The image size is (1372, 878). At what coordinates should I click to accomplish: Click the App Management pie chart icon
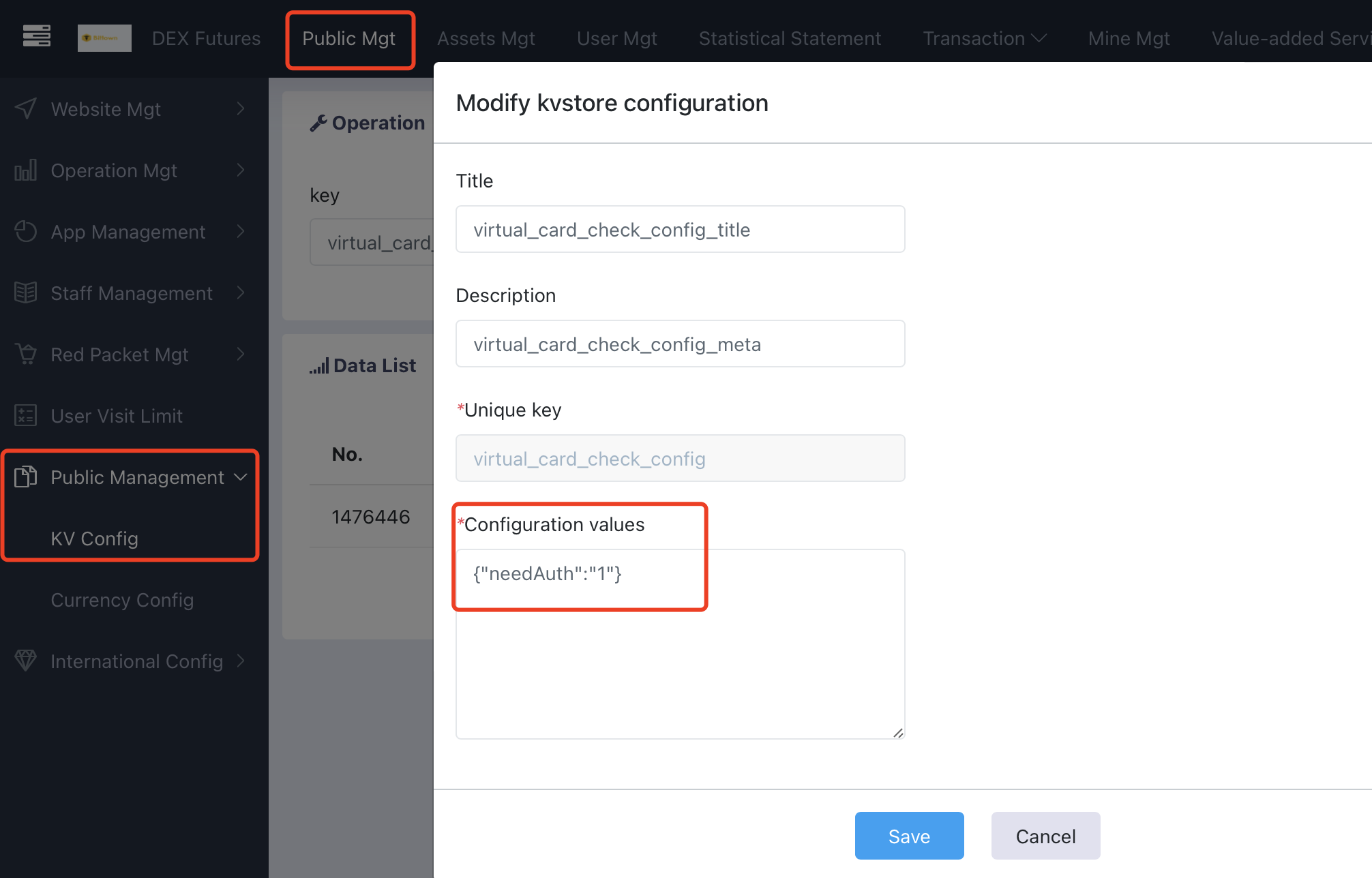[x=26, y=232]
